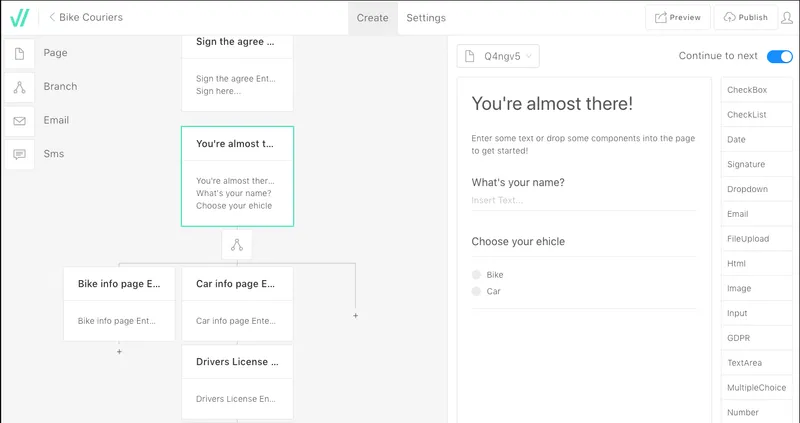Viewport: 800px width, 423px height.
Task: Click the Sms chat bubble icon
Action: 19,155
